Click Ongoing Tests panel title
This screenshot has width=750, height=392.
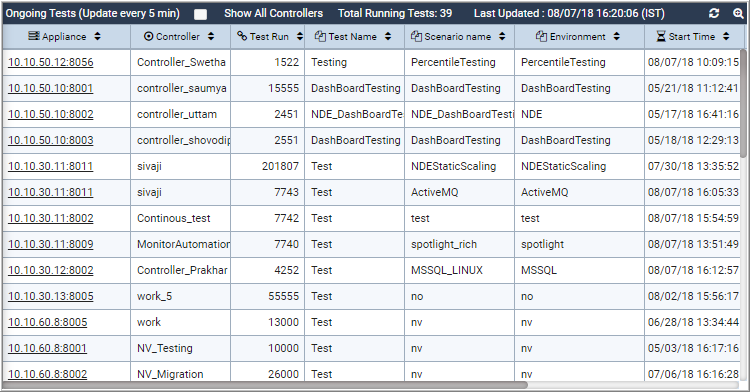coord(93,13)
